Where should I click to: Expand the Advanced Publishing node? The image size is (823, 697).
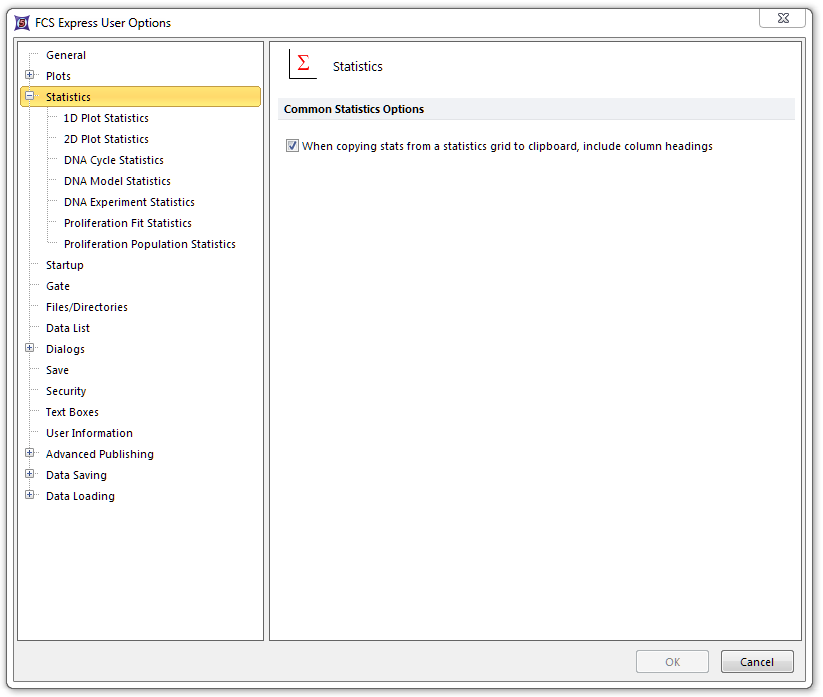[x=30, y=454]
